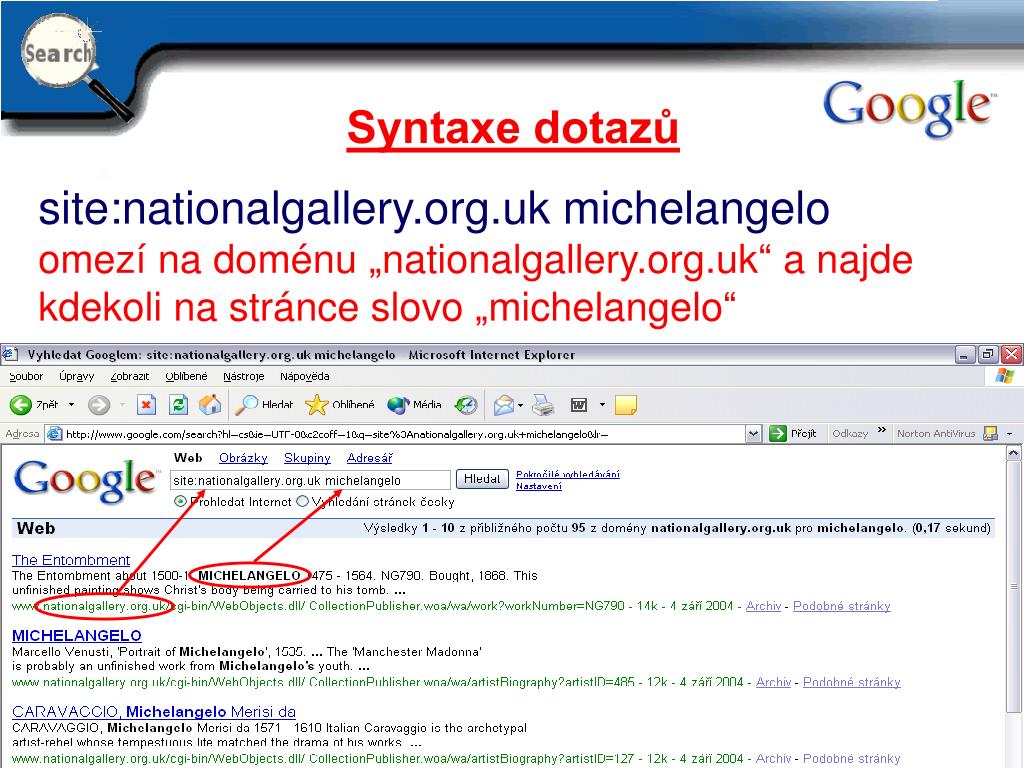1024x768 pixels.
Task: Open the CARAVAGGIO, Michelangelo Merisi da result
Action: tap(154, 712)
